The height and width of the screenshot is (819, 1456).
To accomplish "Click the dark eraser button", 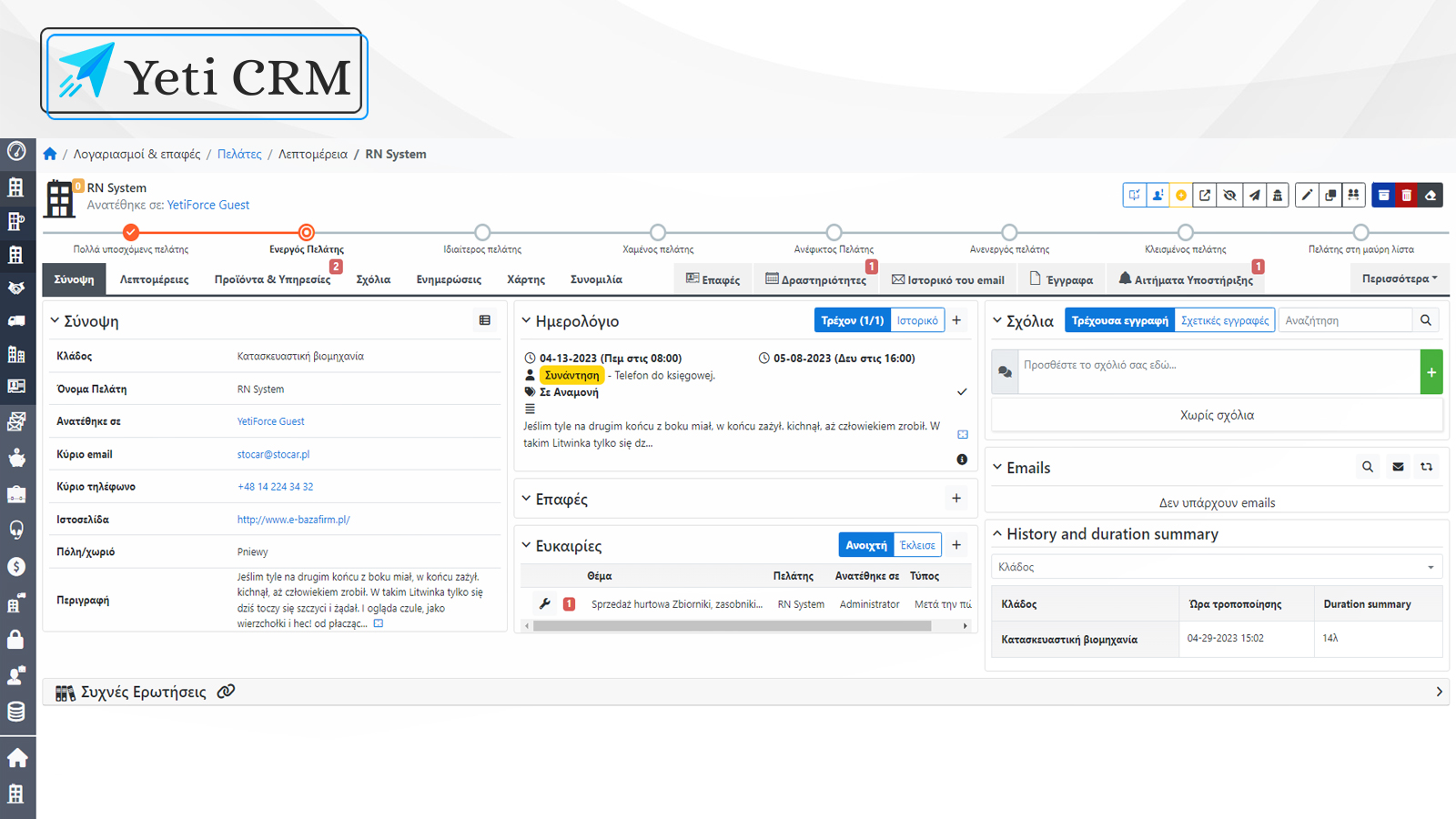I will coord(1431,195).
